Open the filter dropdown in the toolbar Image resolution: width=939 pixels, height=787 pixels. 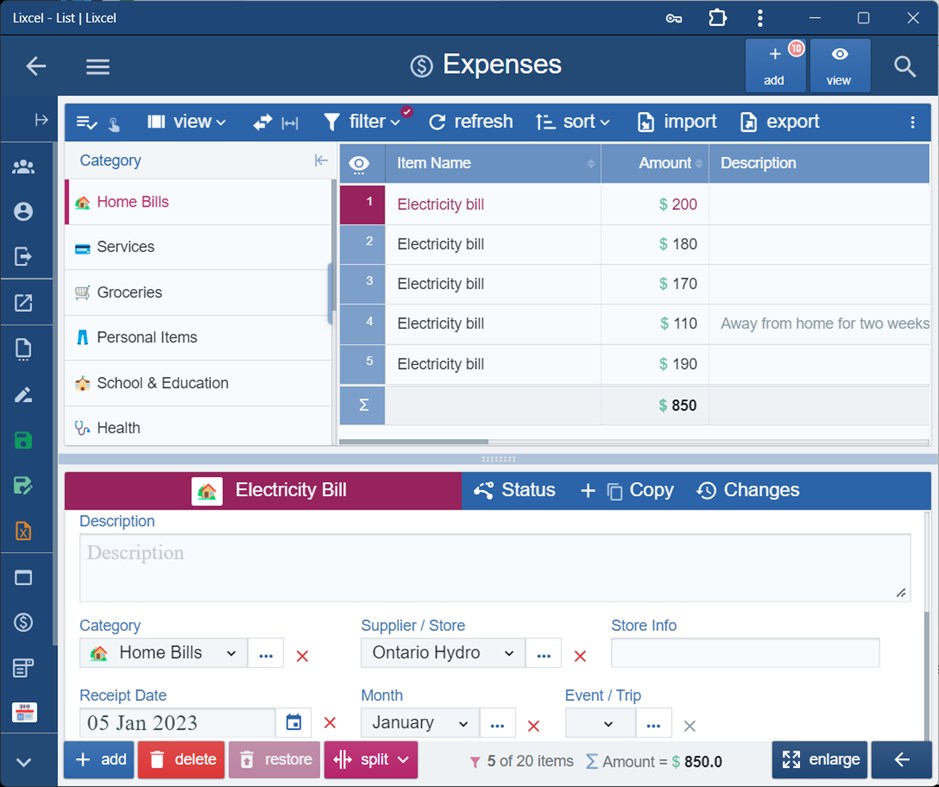[366, 121]
